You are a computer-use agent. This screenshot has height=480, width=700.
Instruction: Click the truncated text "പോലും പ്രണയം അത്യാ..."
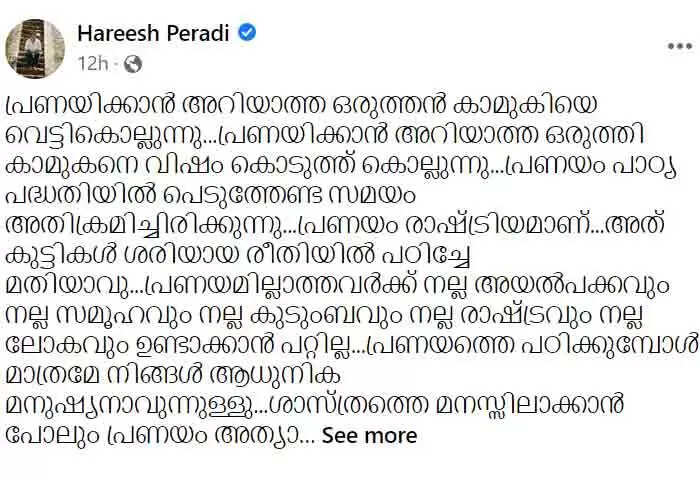click(160, 436)
